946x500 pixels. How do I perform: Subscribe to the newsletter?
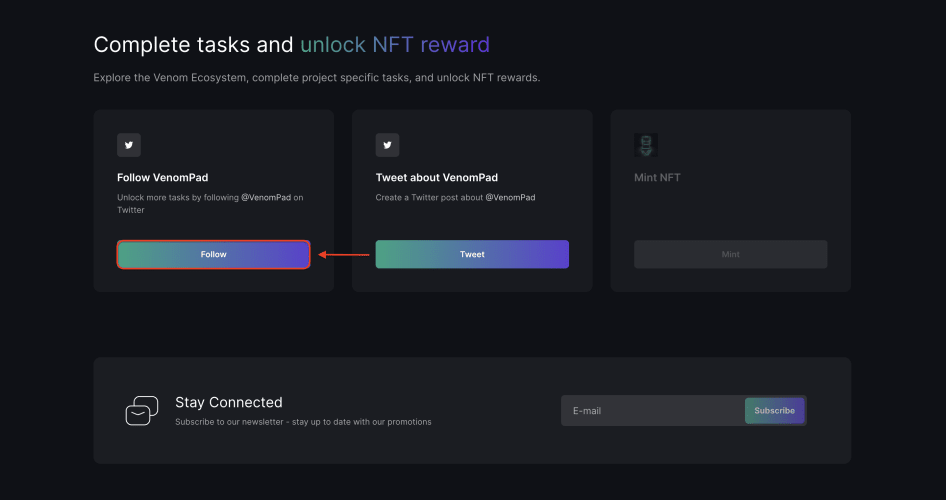pyautogui.click(x=774, y=411)
